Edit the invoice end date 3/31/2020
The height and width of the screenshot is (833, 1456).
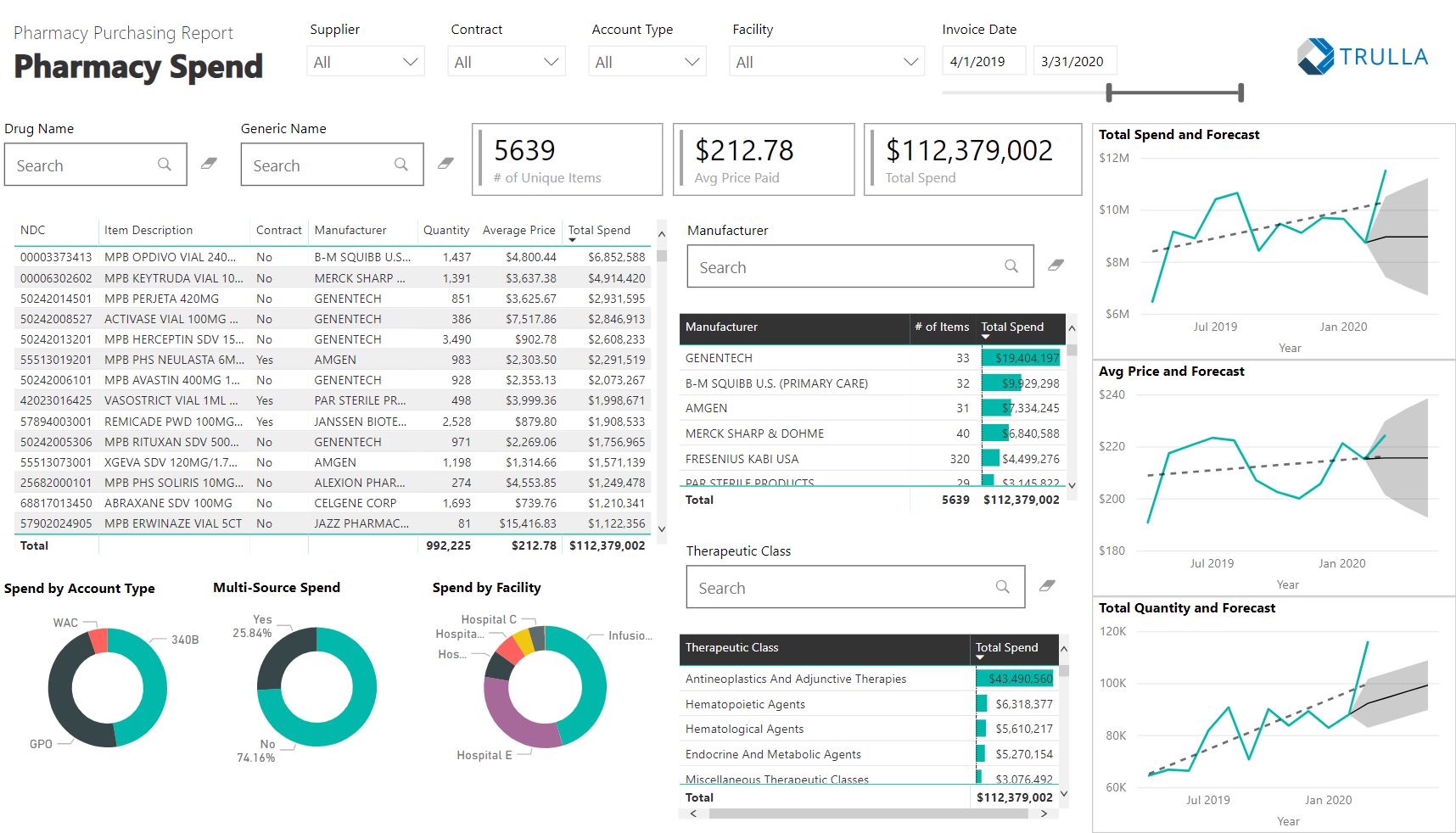[1075, 61]
